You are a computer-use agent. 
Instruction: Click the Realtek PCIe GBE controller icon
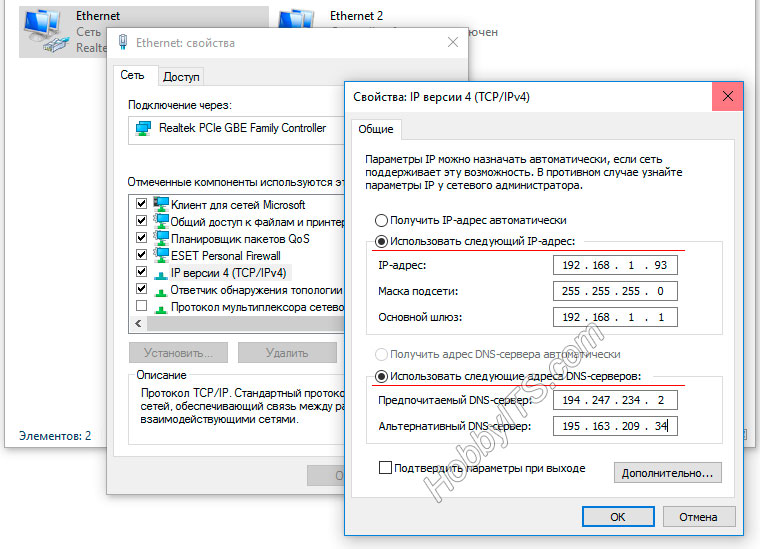tap(143, 128)
